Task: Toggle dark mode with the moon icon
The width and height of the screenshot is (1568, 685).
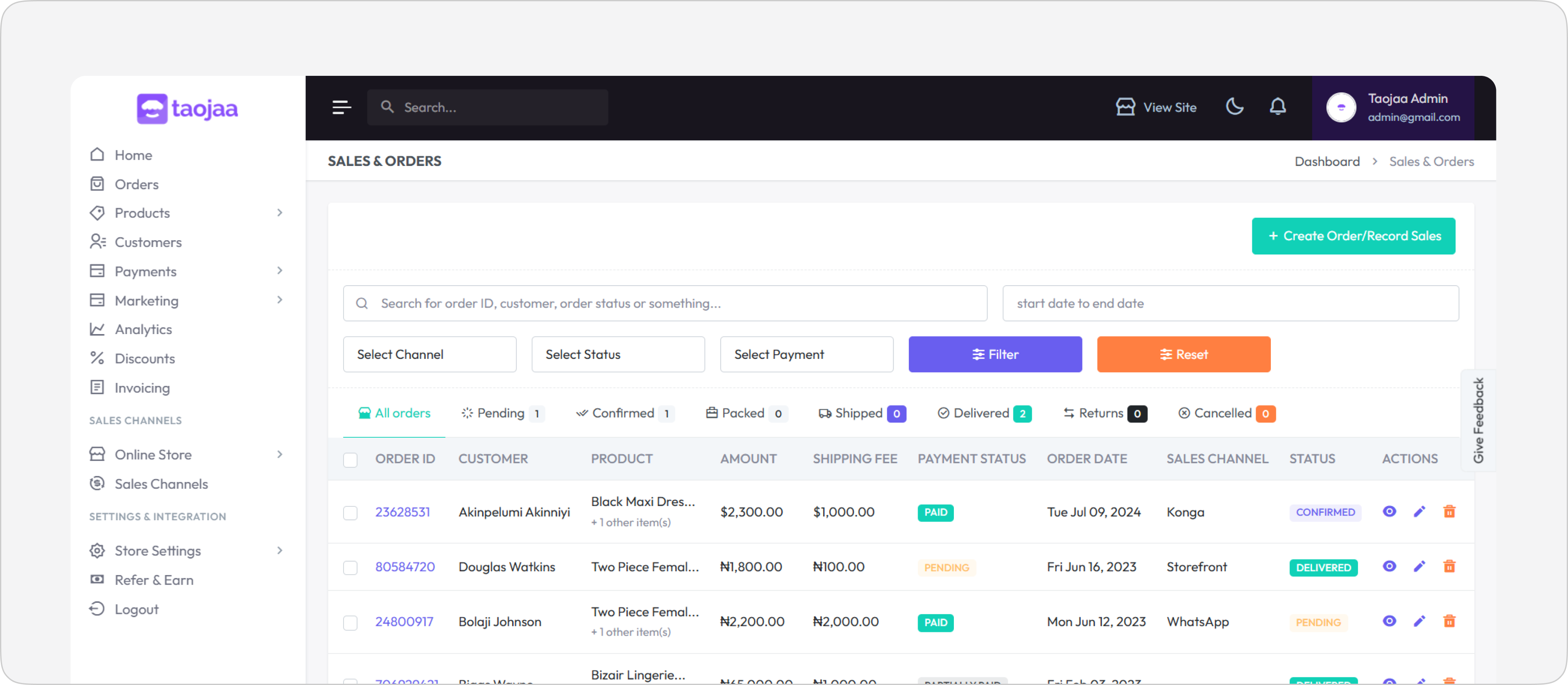Action: [x=1235, y=107]
